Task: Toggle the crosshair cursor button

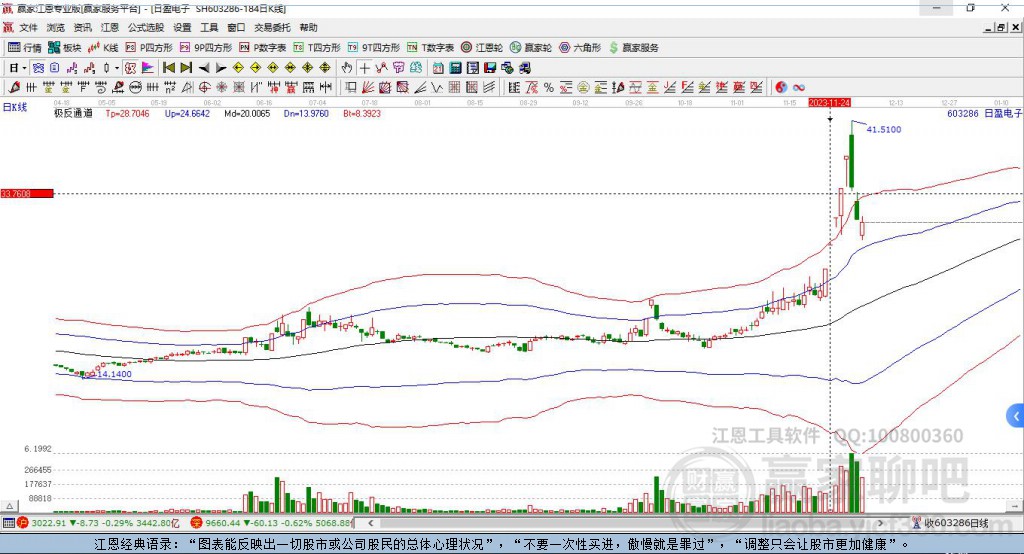Action: point(364,68)
